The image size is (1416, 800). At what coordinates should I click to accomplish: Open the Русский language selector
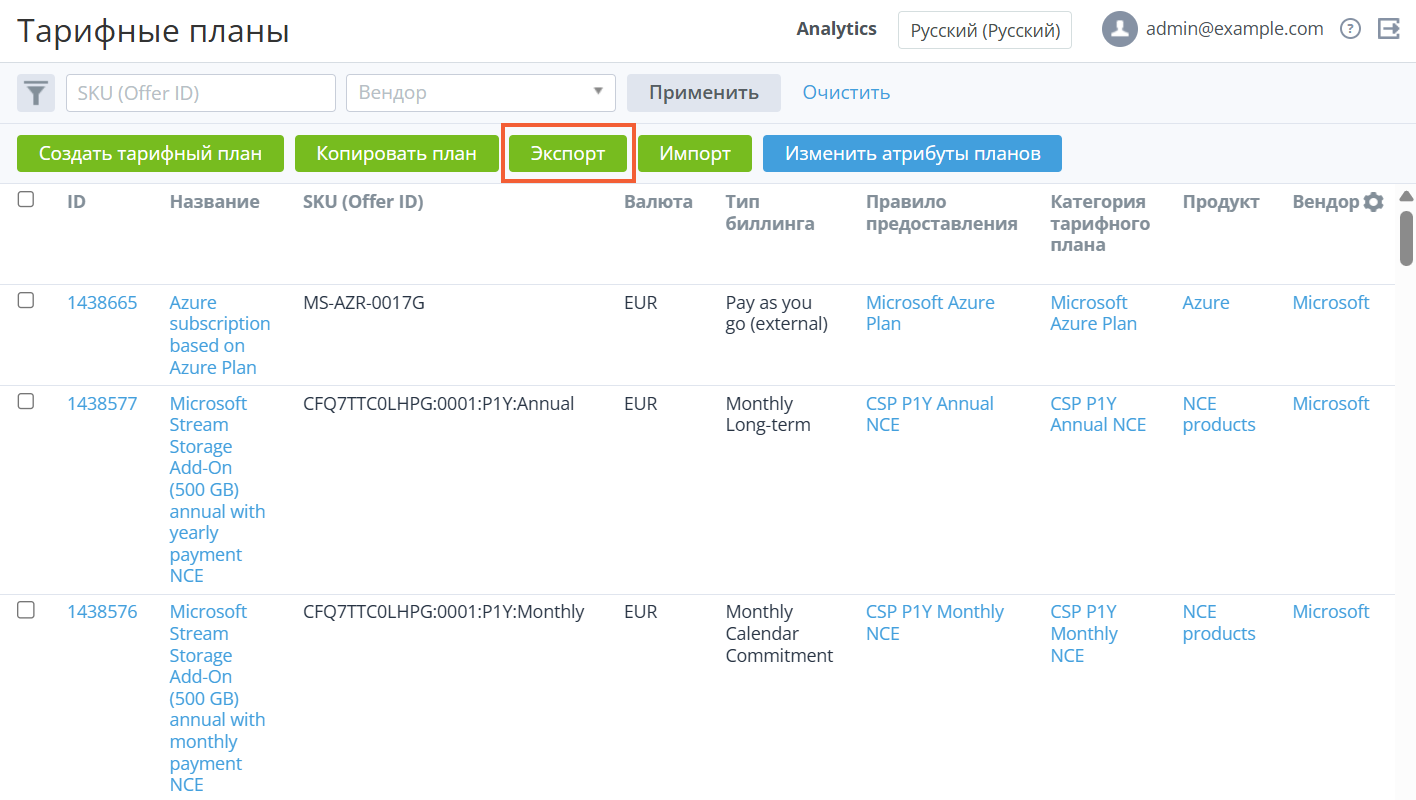click(985, 30)
